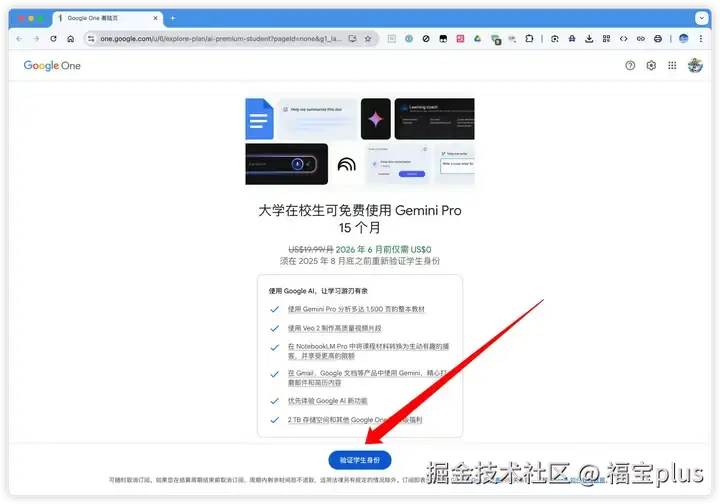This screenshot has height=504, width=720.
Task: Click the green extension icon with badge
Action: coord(495,39)
